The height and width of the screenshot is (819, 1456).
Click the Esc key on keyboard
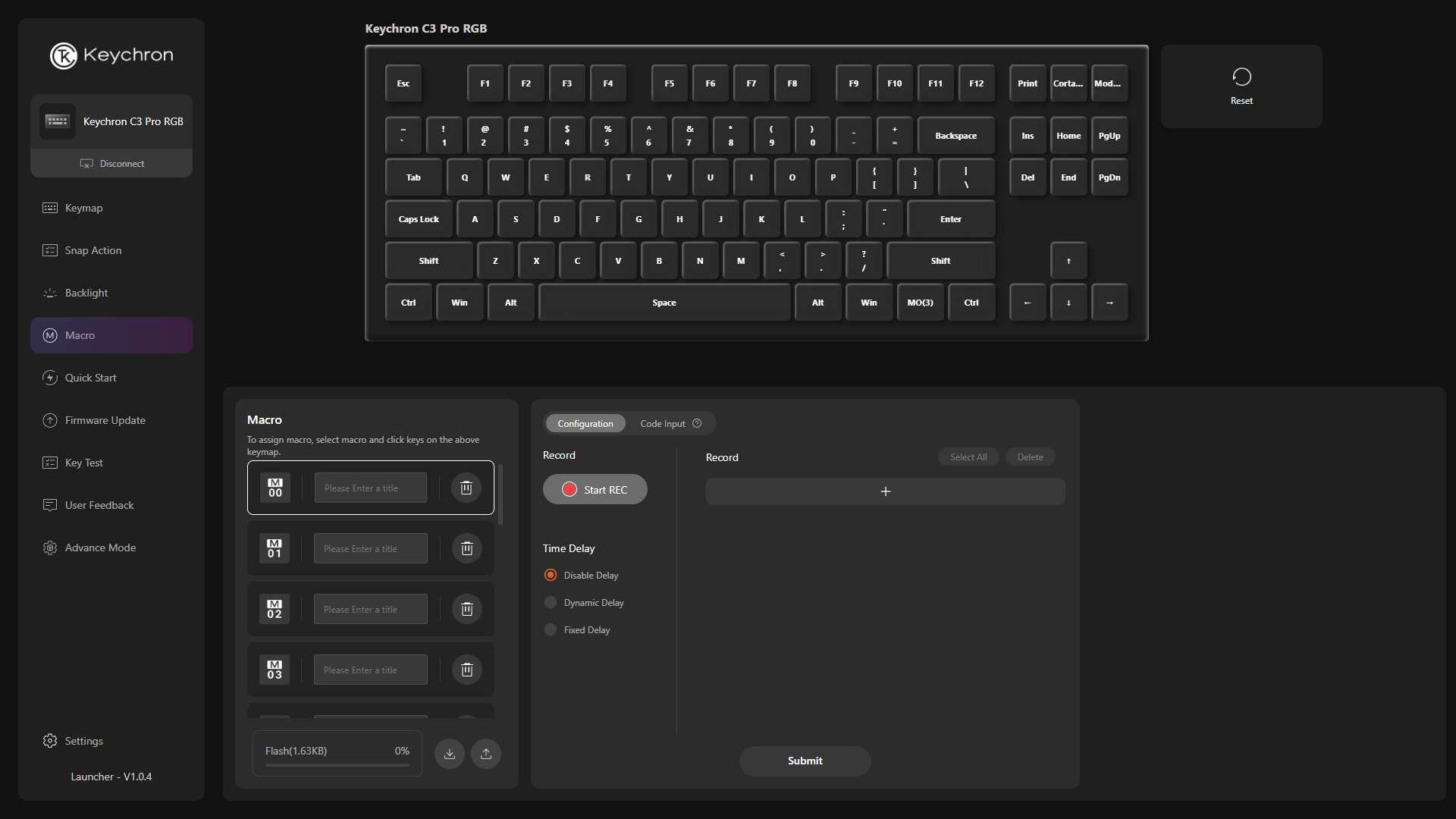click(403, 83)
